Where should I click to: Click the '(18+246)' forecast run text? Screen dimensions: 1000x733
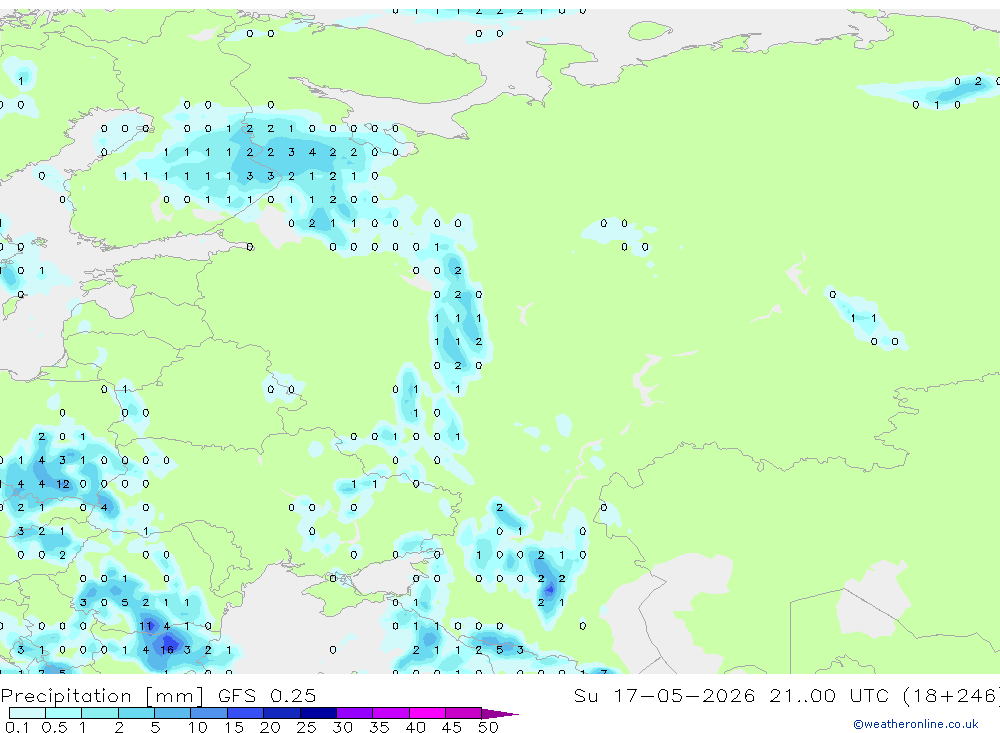coord(952,696)
